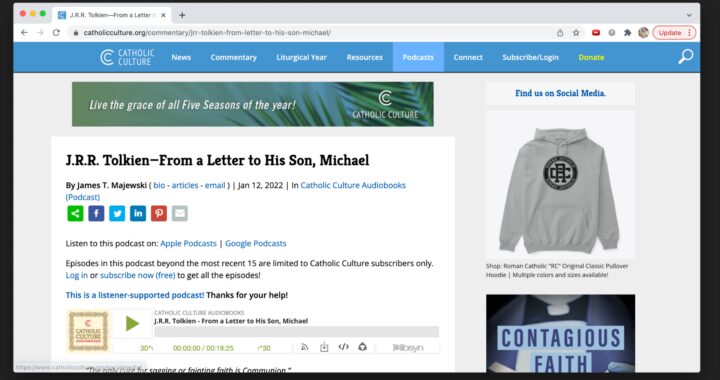Close the J.R.R. Tolkien browser tab
Viewport: 720px width, 380px height.
(163, 15)
